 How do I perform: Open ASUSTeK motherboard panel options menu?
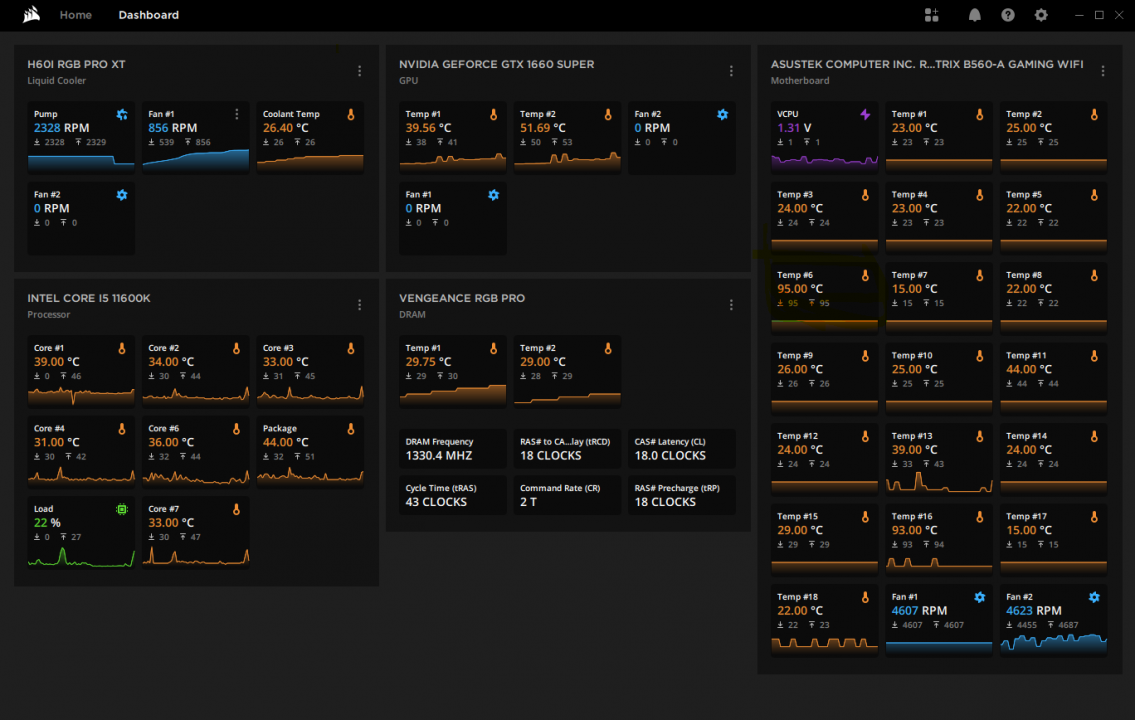(1103, 71)
